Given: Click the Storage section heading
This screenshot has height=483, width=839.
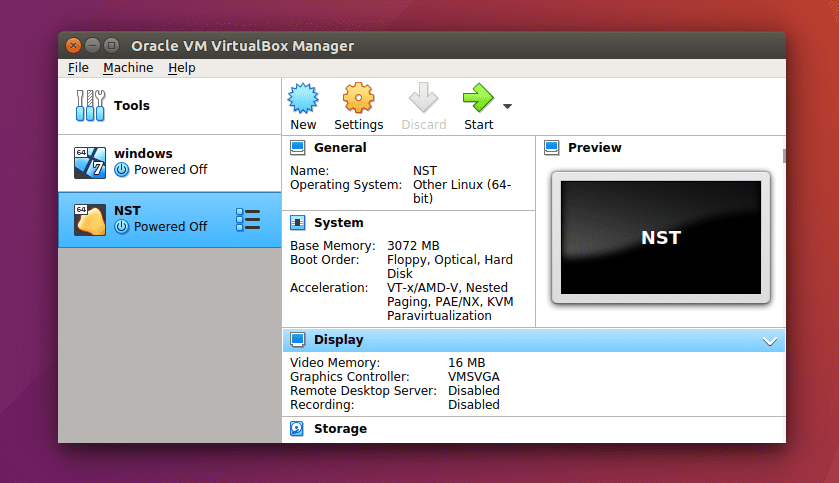Looking at the screenshot, I should click(340, 428).
